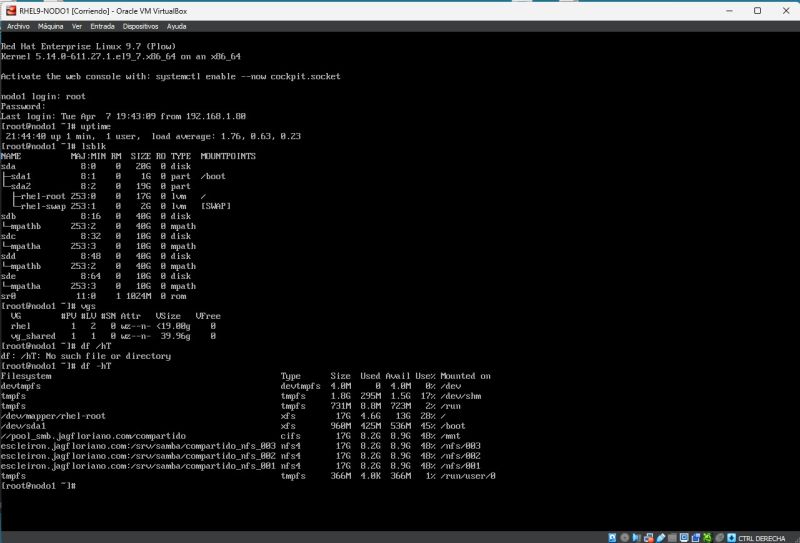Click the CTRL DERECHA host key label
800x543 pixels.
click(x=762, y=538)
